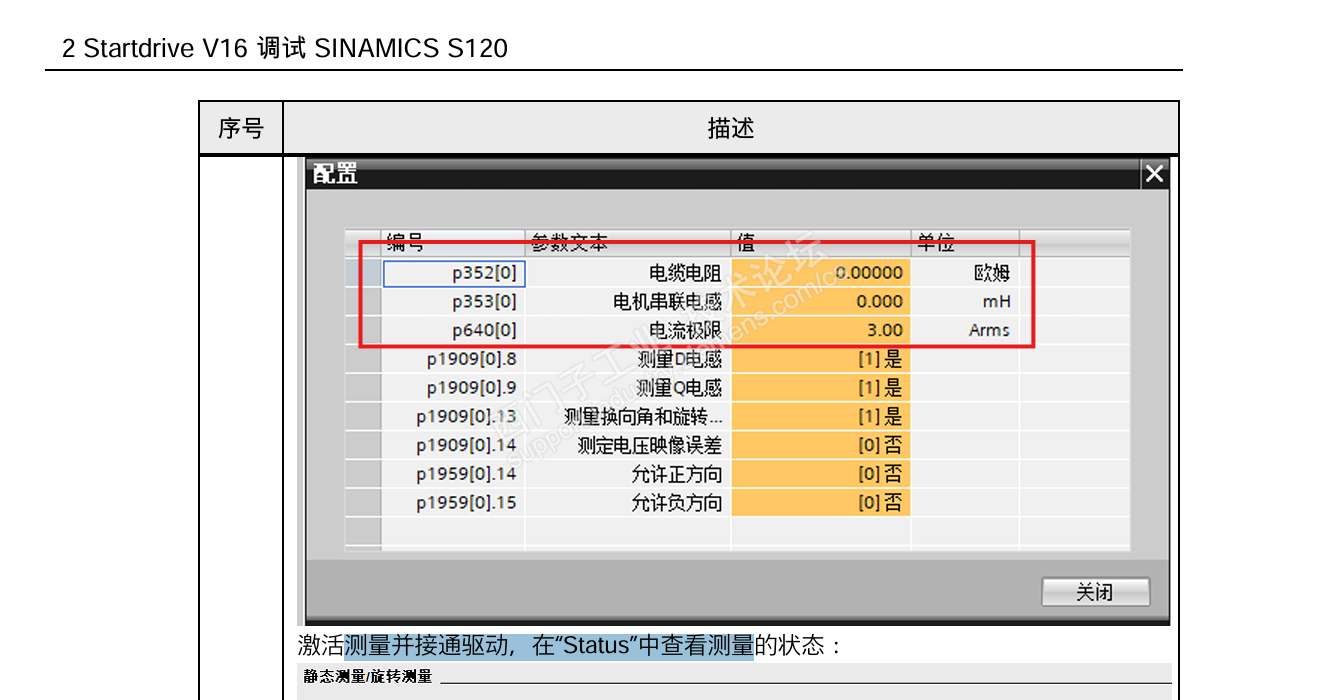The height and width of the screenshot is (700, 1334).
Task: Open the 测定电压映像误差 value dropdown
Action: (821, 445)
